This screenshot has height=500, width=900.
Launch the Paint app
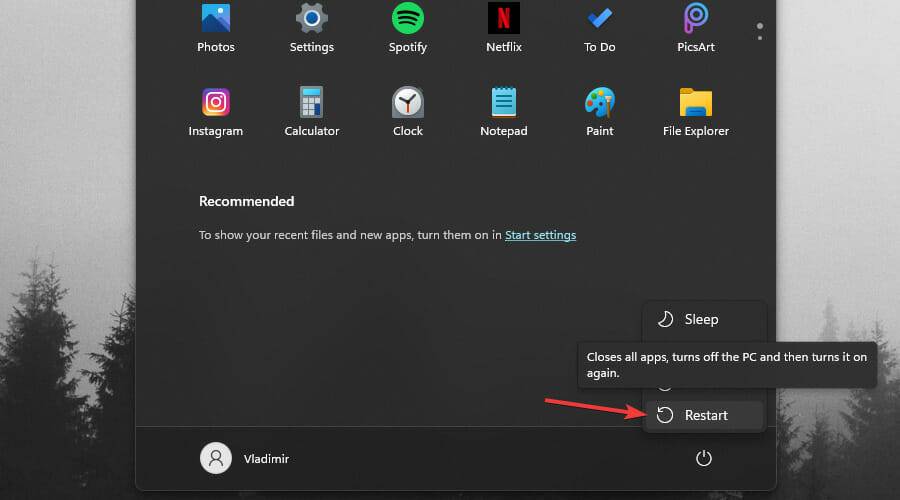[599, 111]
